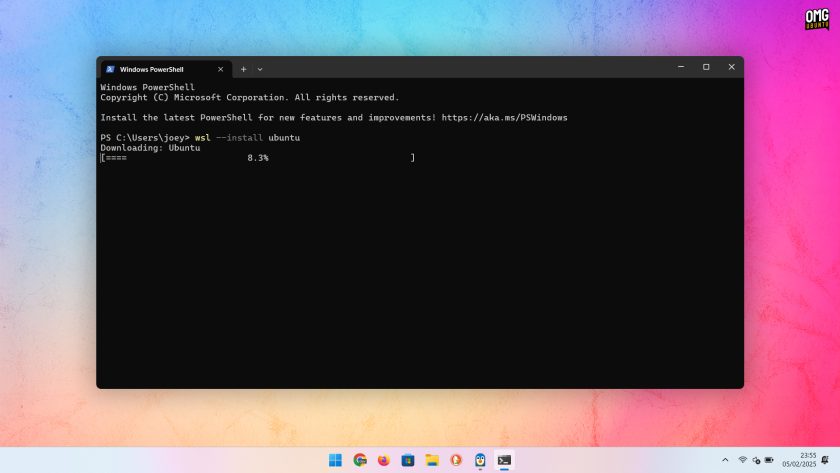Open a new terminal tab
The width and height of the screenshot is (840, 473).
243,69
